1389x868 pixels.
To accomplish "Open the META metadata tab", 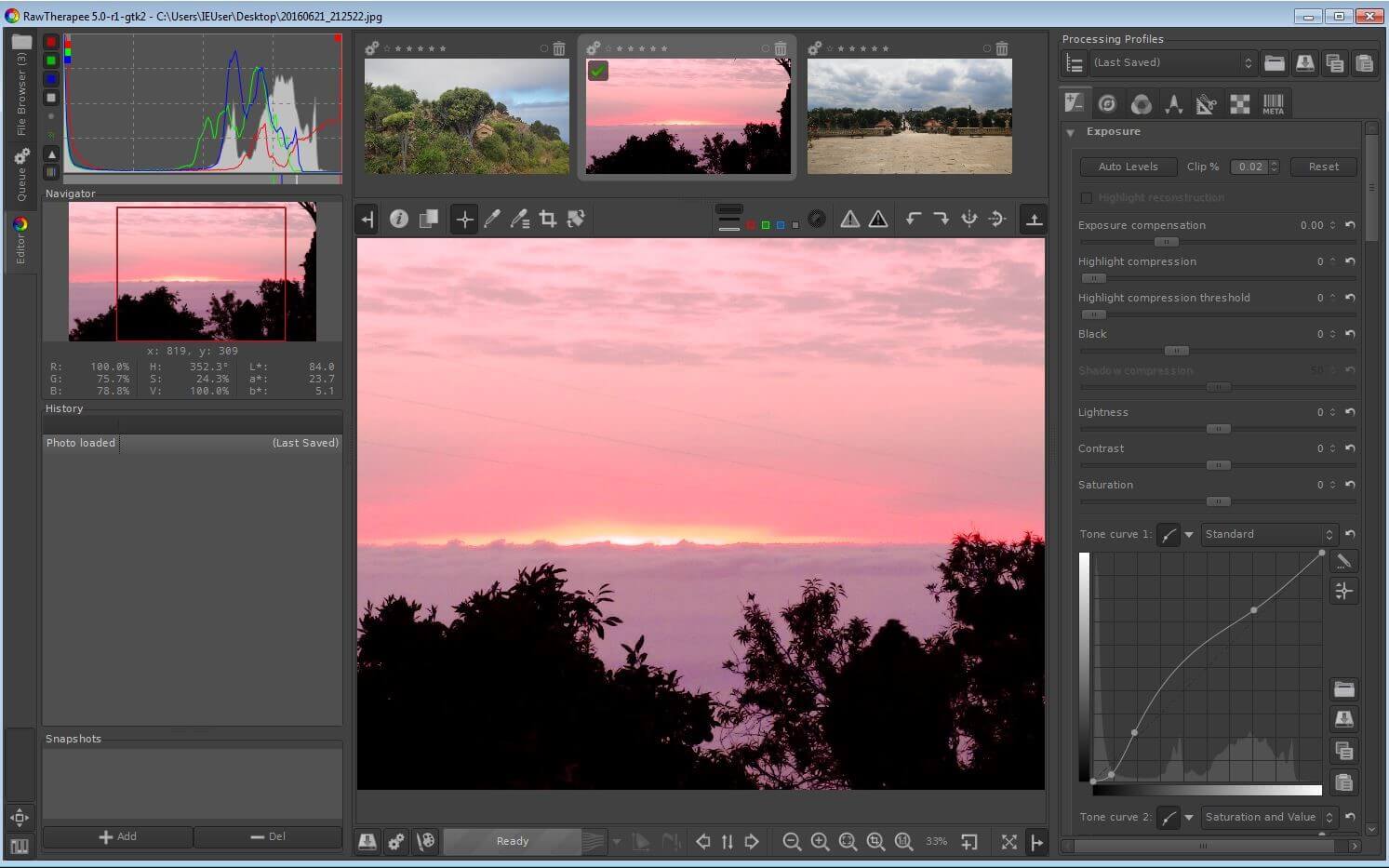I will (x=1272, y=103).
